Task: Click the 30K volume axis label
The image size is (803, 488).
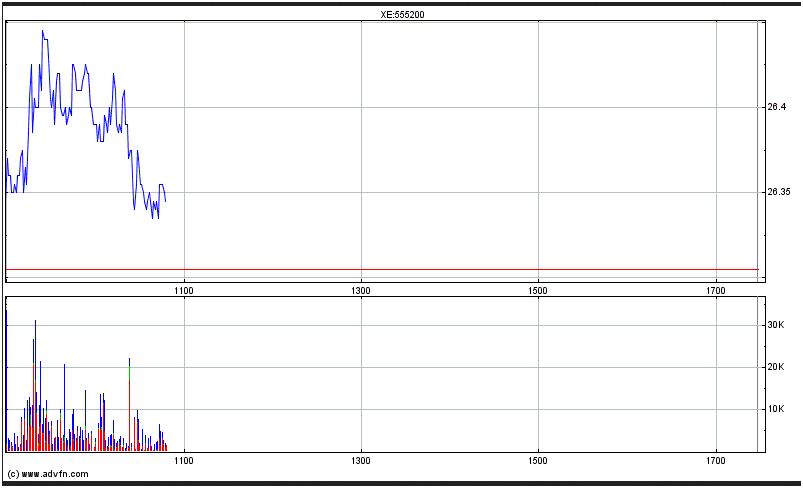Action: (x=776, y=325)
